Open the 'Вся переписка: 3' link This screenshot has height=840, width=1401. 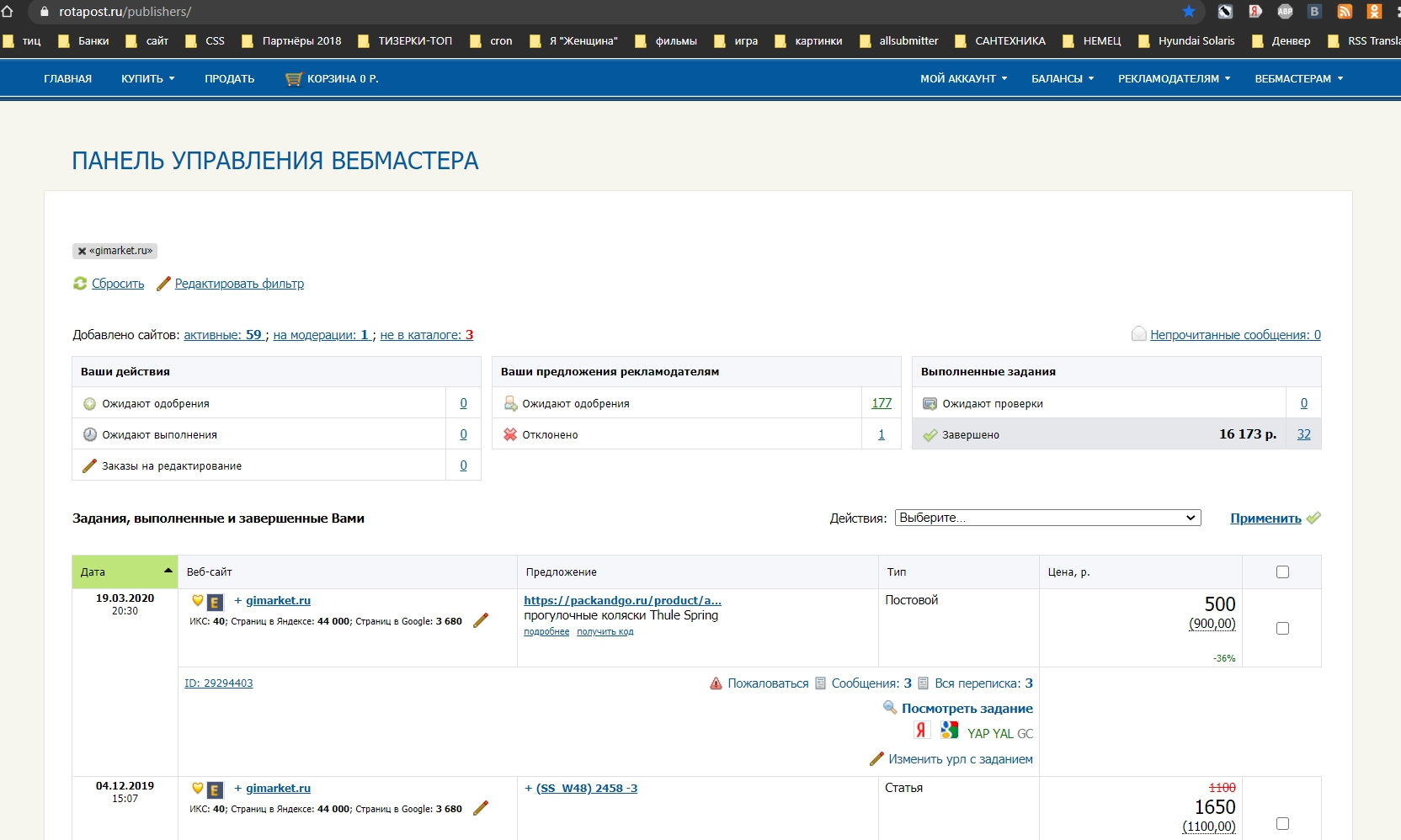pos(983,683)
